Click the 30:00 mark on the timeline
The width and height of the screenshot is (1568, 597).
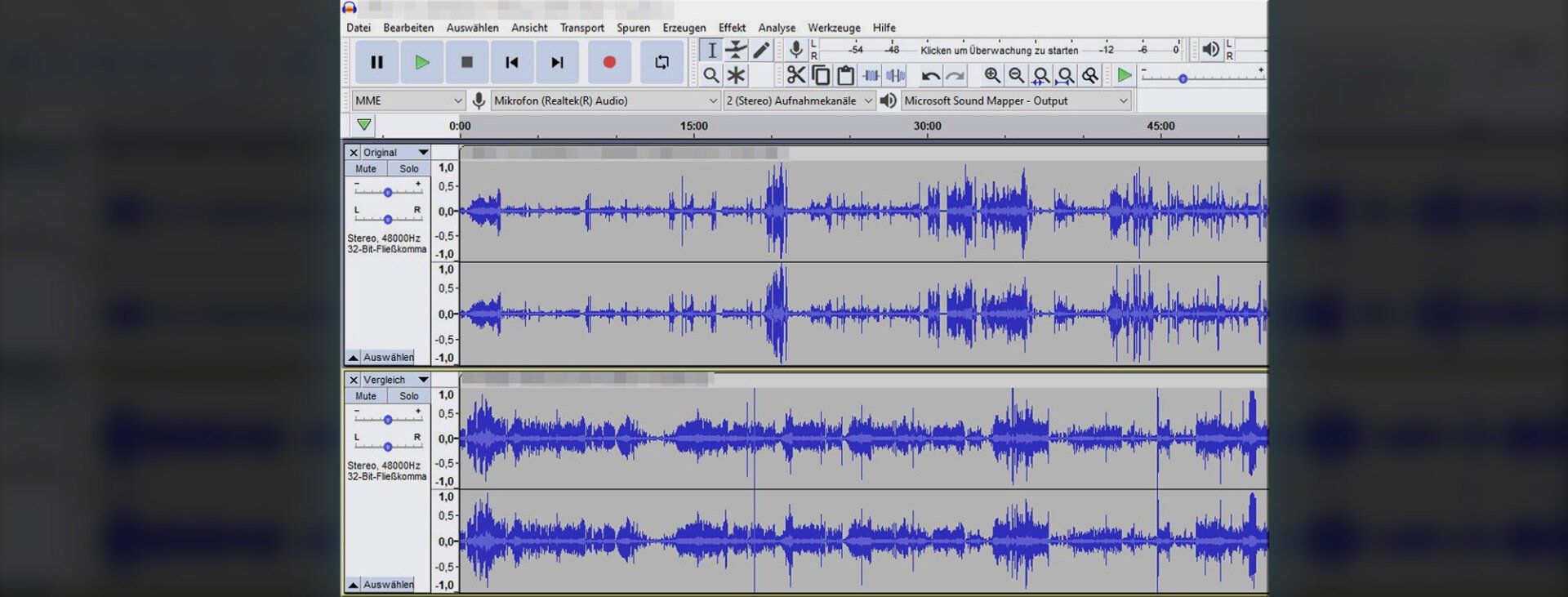[x=927, y=127]
